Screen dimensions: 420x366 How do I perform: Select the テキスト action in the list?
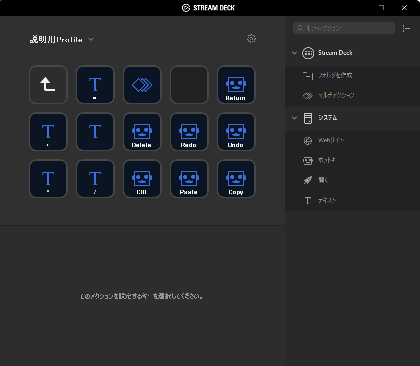353,200
